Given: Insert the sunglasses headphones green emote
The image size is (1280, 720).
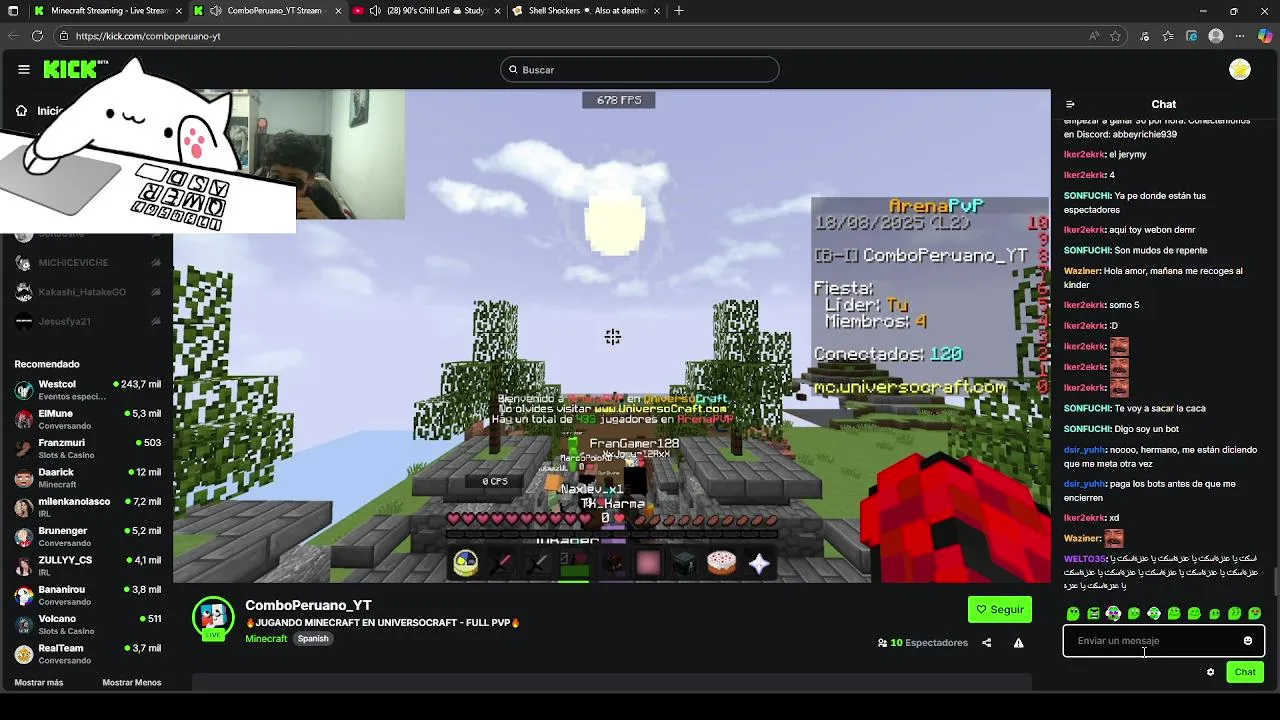Looking at the screenshot, I should point(1113,613).
